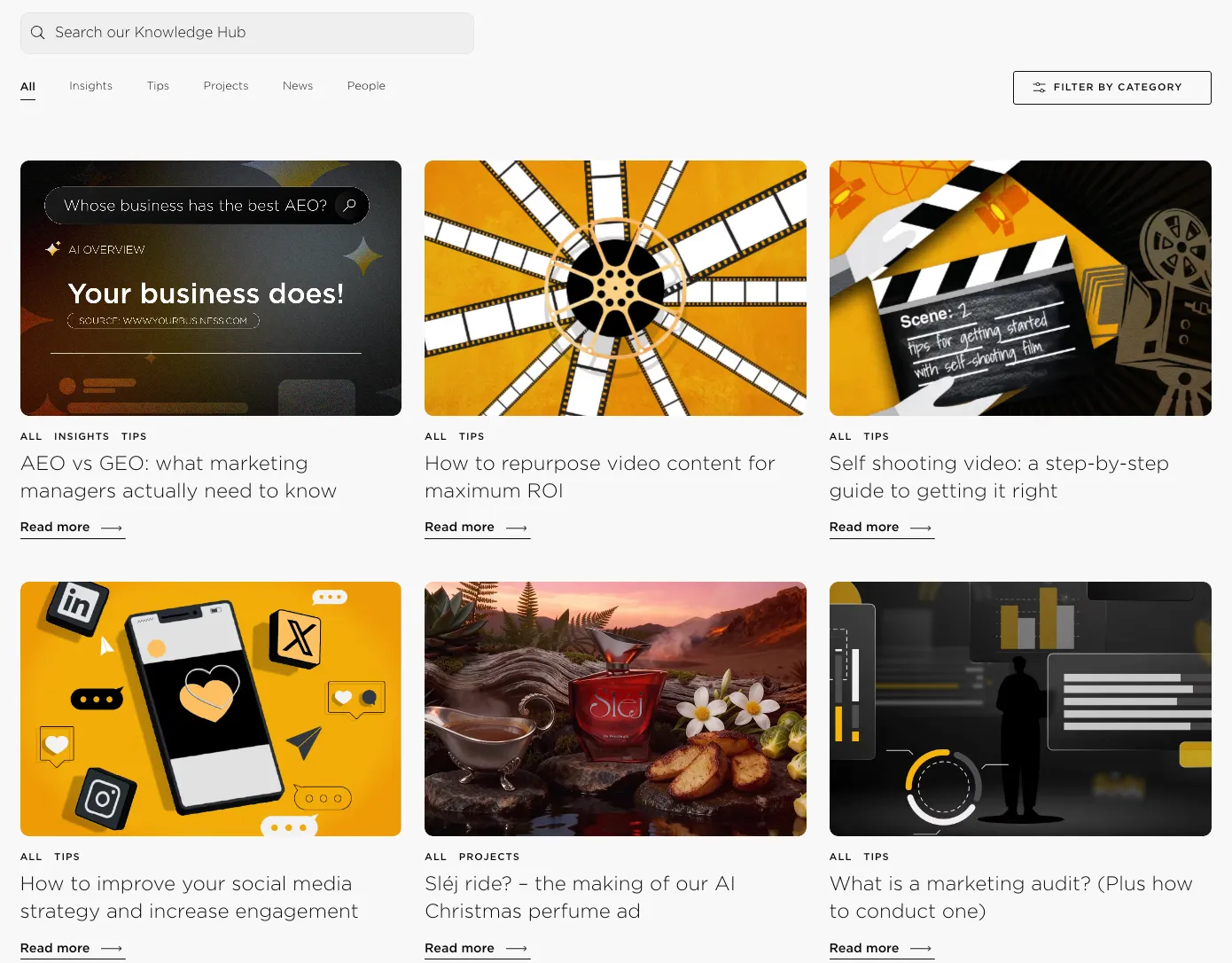1232x963 pixels.
Task: Select the TIPS tag on the Self shooting article
Action: coord(877,436)
